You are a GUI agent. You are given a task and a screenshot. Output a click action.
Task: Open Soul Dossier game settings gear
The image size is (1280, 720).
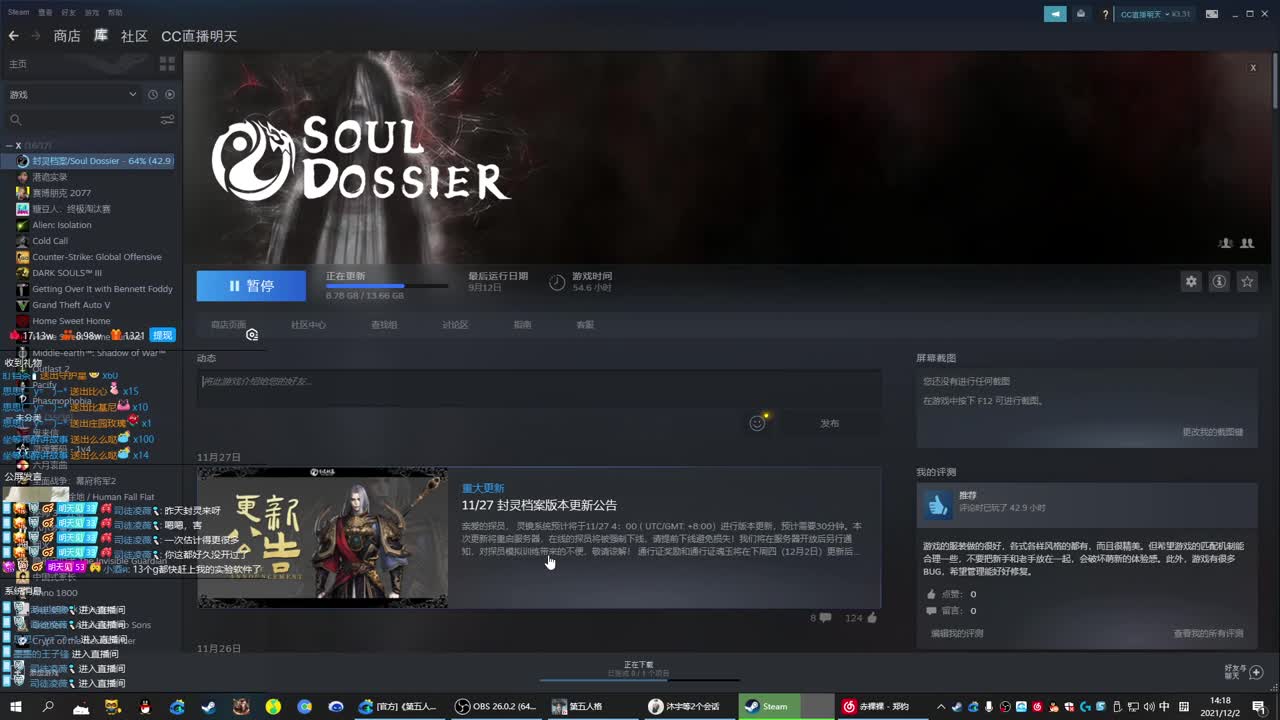pyautogui.click(x=1191, y=282)
